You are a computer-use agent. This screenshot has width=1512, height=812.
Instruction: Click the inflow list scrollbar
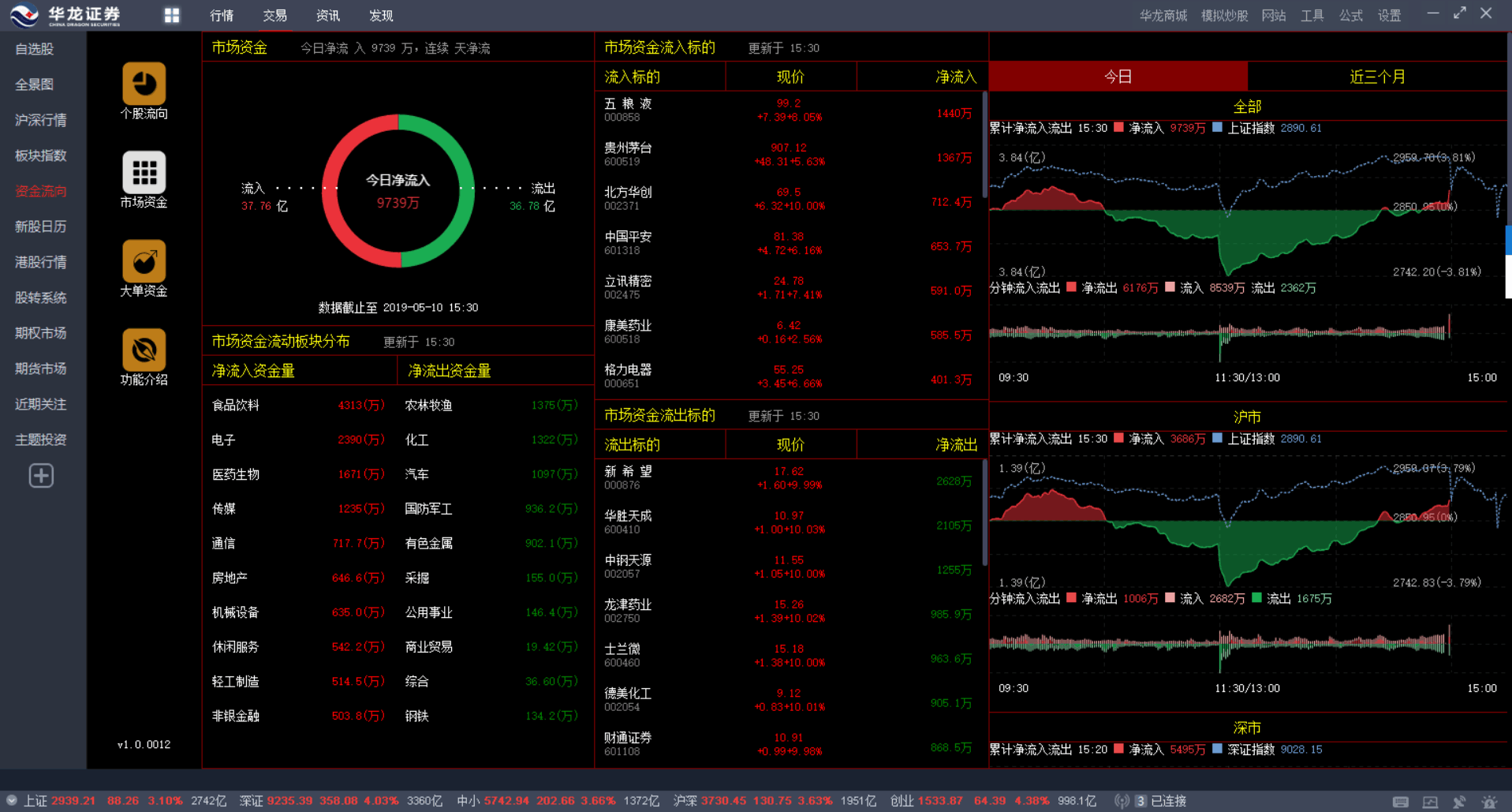(x=984, y=144)
